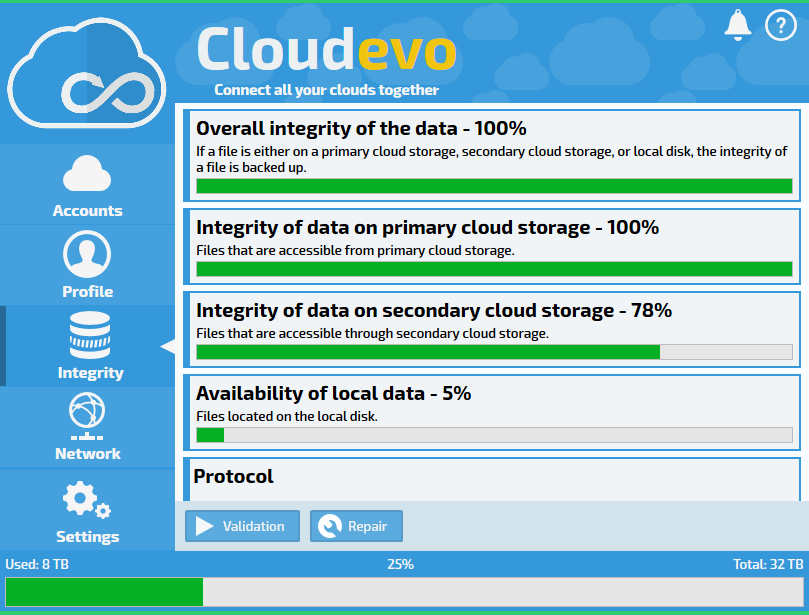The height and width of the screenshot is (615, 809).
Task: Click the Cloudevo infinity cloud logo
Action: click(x=87, y=73)
